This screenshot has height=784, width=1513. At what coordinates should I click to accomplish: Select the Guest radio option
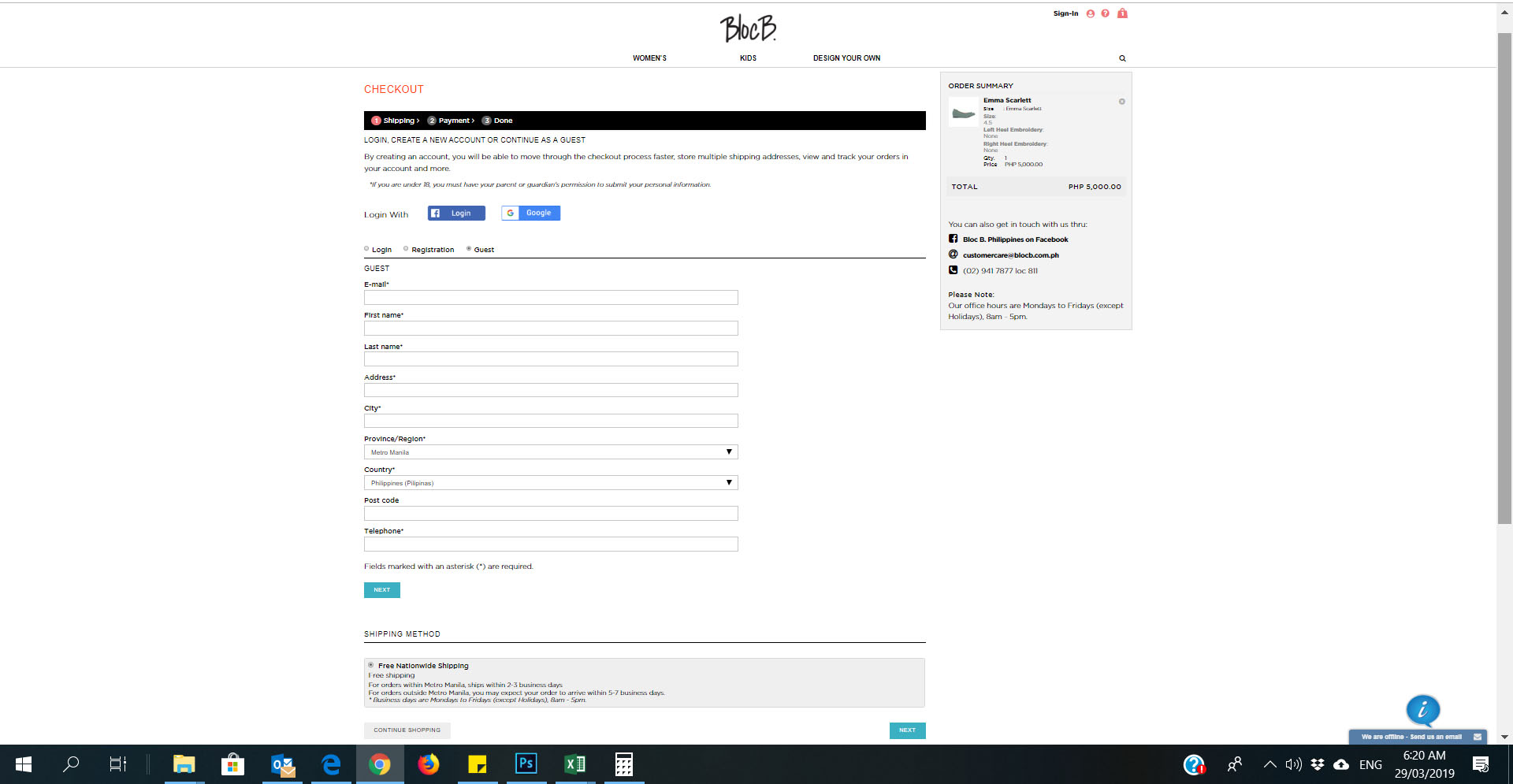tap(469, 249)
